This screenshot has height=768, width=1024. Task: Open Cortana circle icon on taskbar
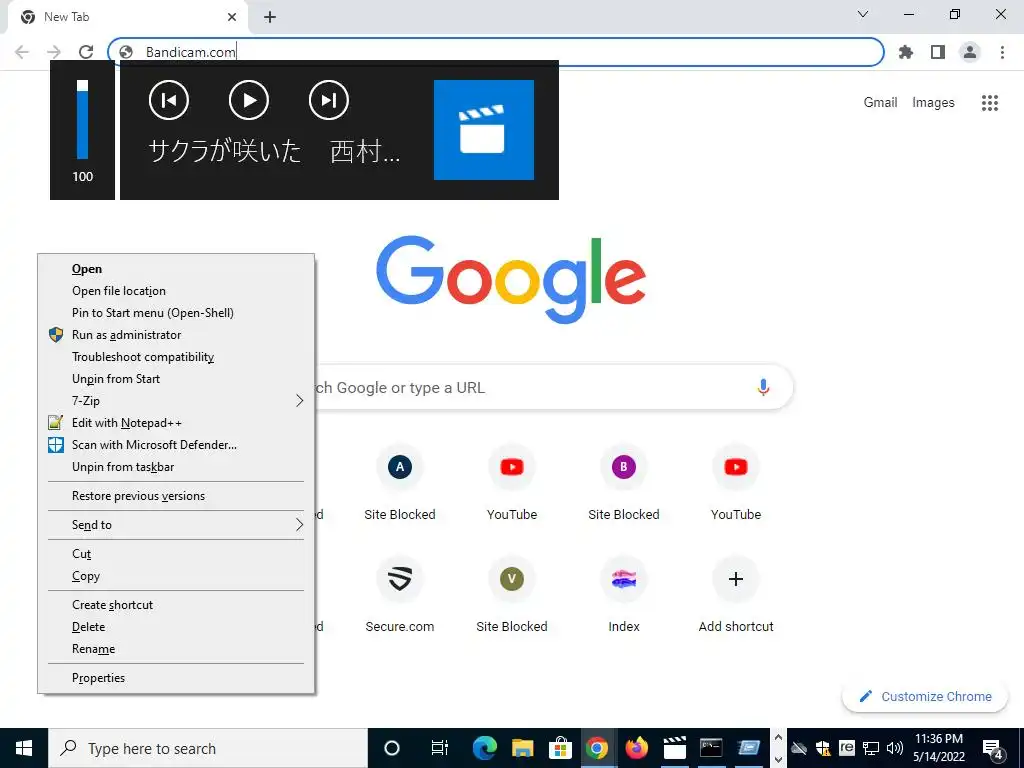(391, 748)
